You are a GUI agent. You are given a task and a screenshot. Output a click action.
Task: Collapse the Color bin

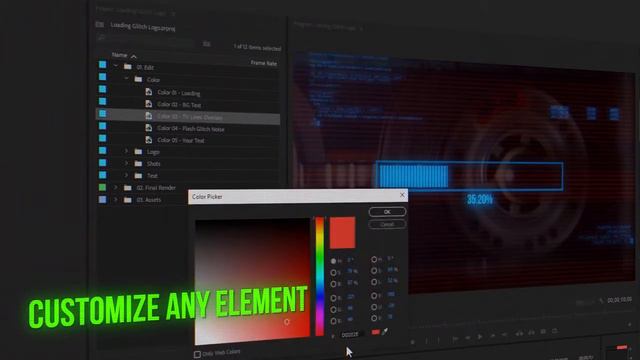point(127,78)
